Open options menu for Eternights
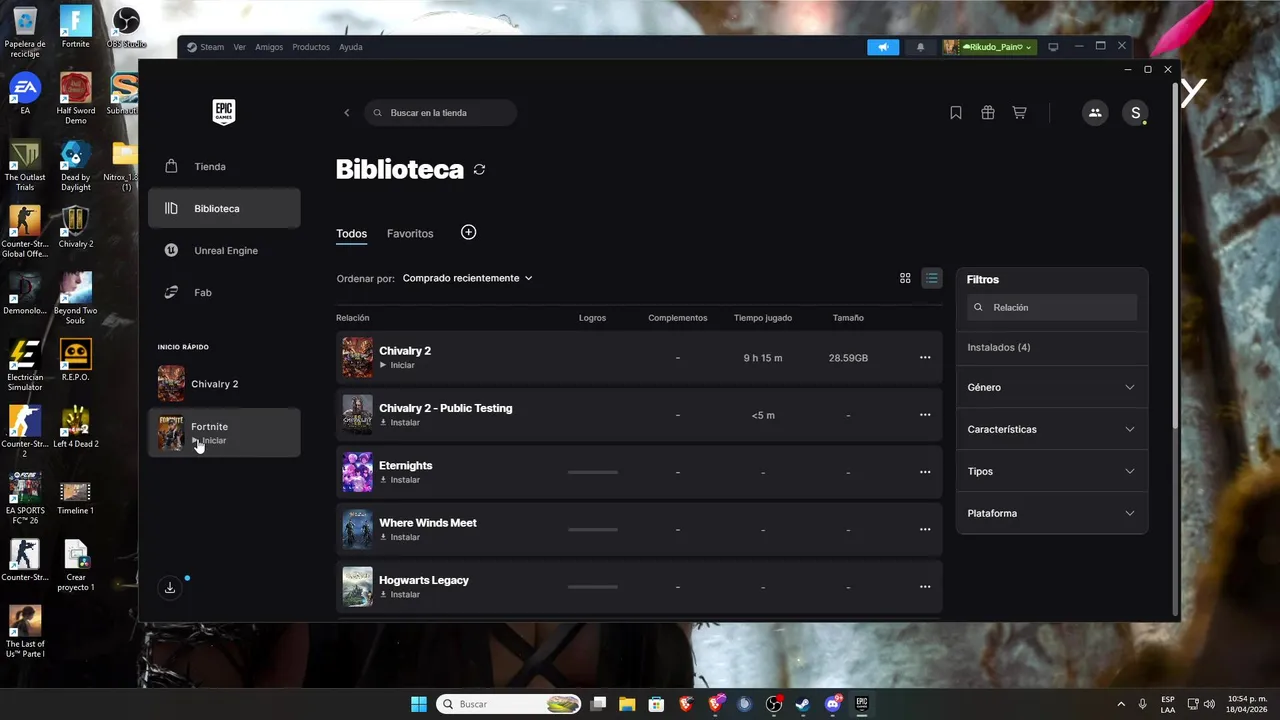This screenshot has width=1280, height=720. tap(925, 472)
